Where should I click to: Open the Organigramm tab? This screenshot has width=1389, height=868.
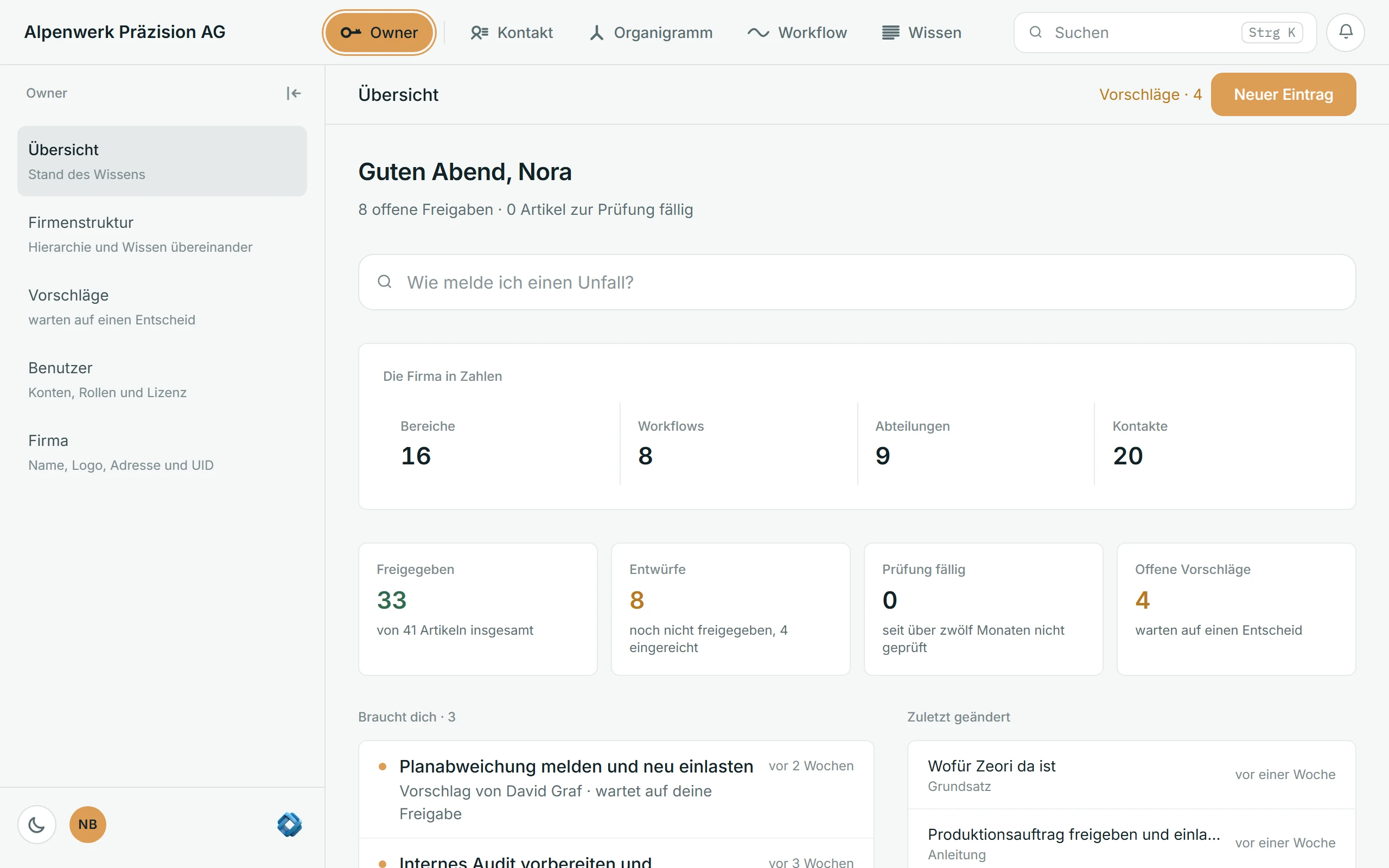point(651,33)
